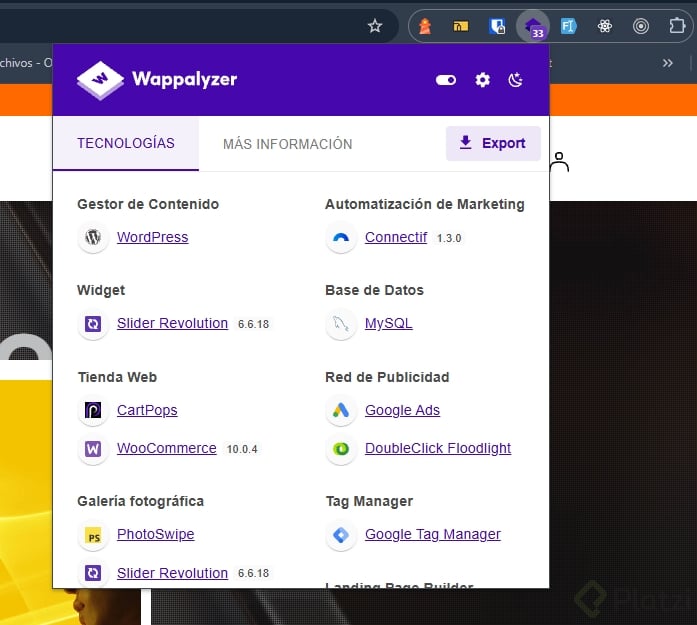
Task: Open the blue FI extension icon
Action: coord(569,26)
